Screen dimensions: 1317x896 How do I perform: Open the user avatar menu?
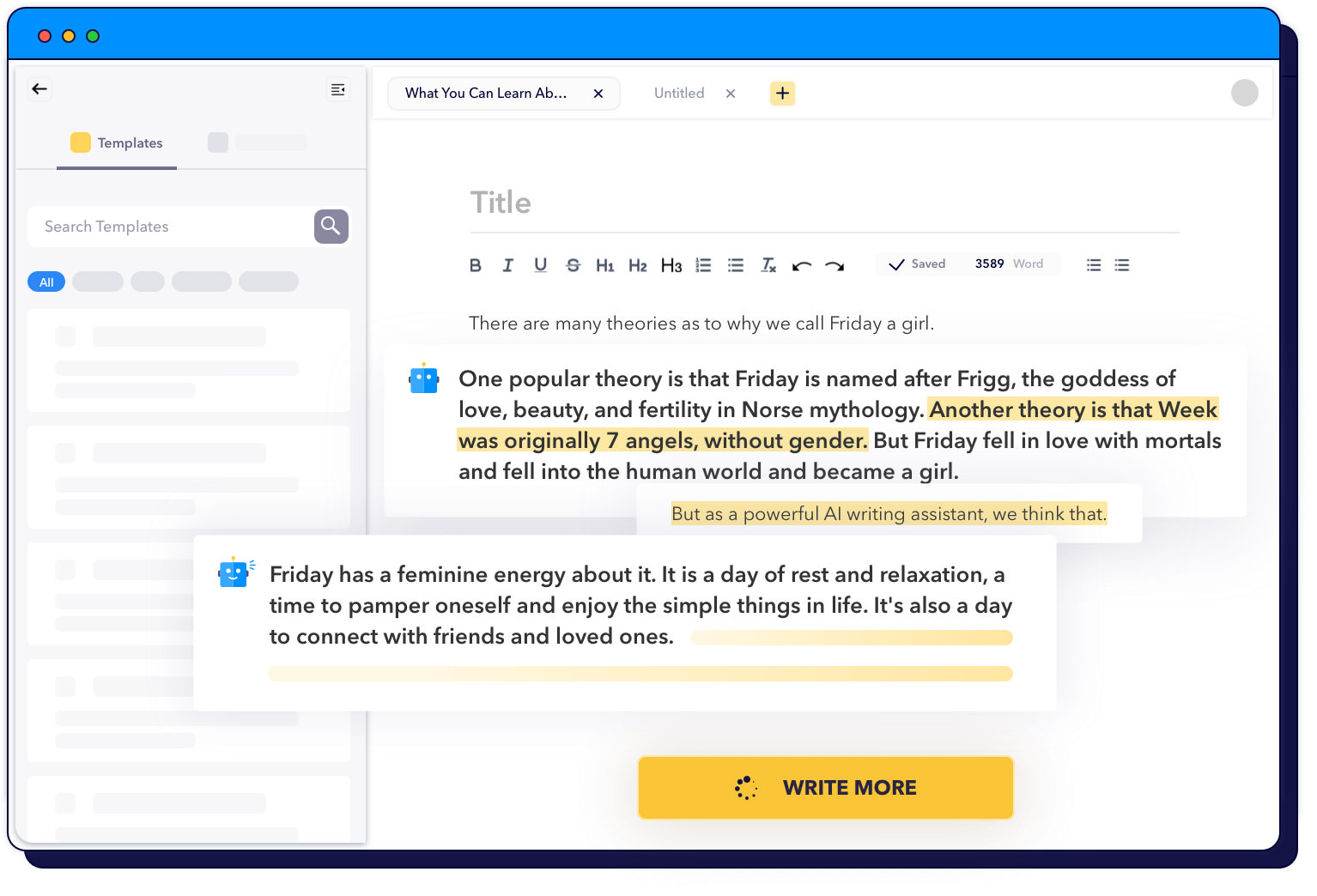click(x=1245, y=93)
